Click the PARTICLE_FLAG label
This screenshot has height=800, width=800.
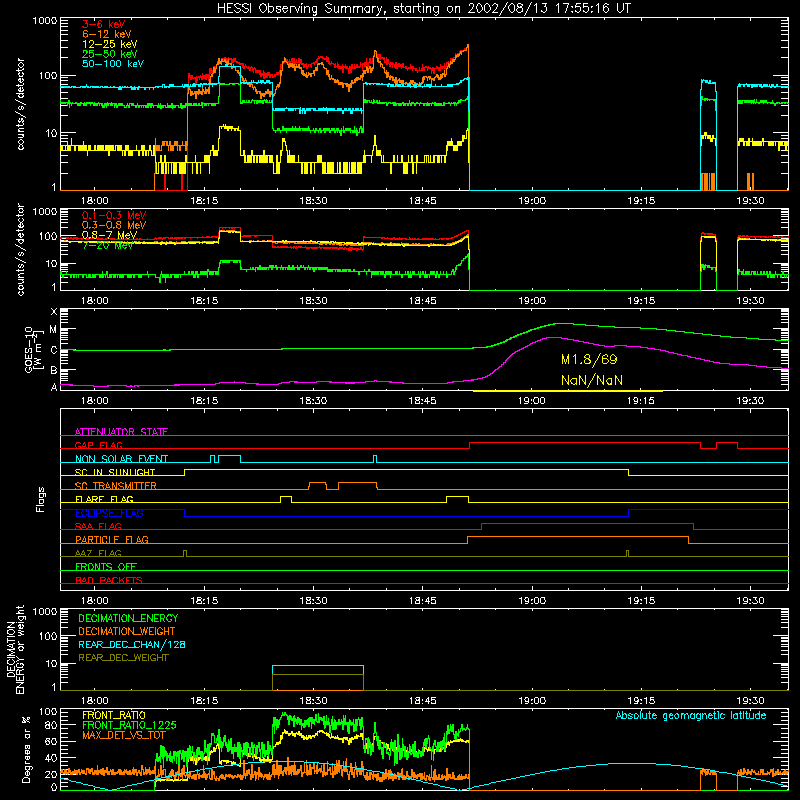[112, 540]
